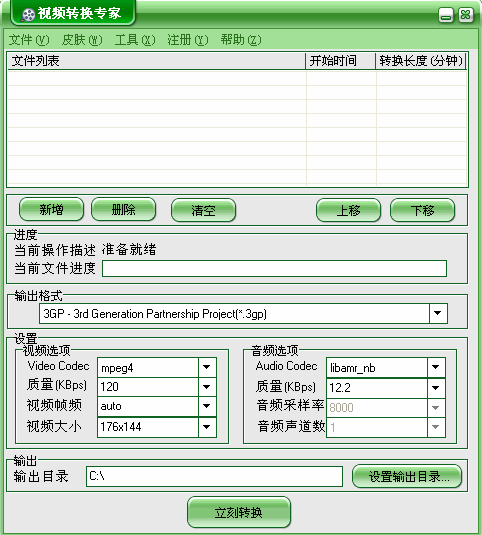Click the 新增 button to add files
The width and height of the screenshot is (482, 535).
pos(52,209)
